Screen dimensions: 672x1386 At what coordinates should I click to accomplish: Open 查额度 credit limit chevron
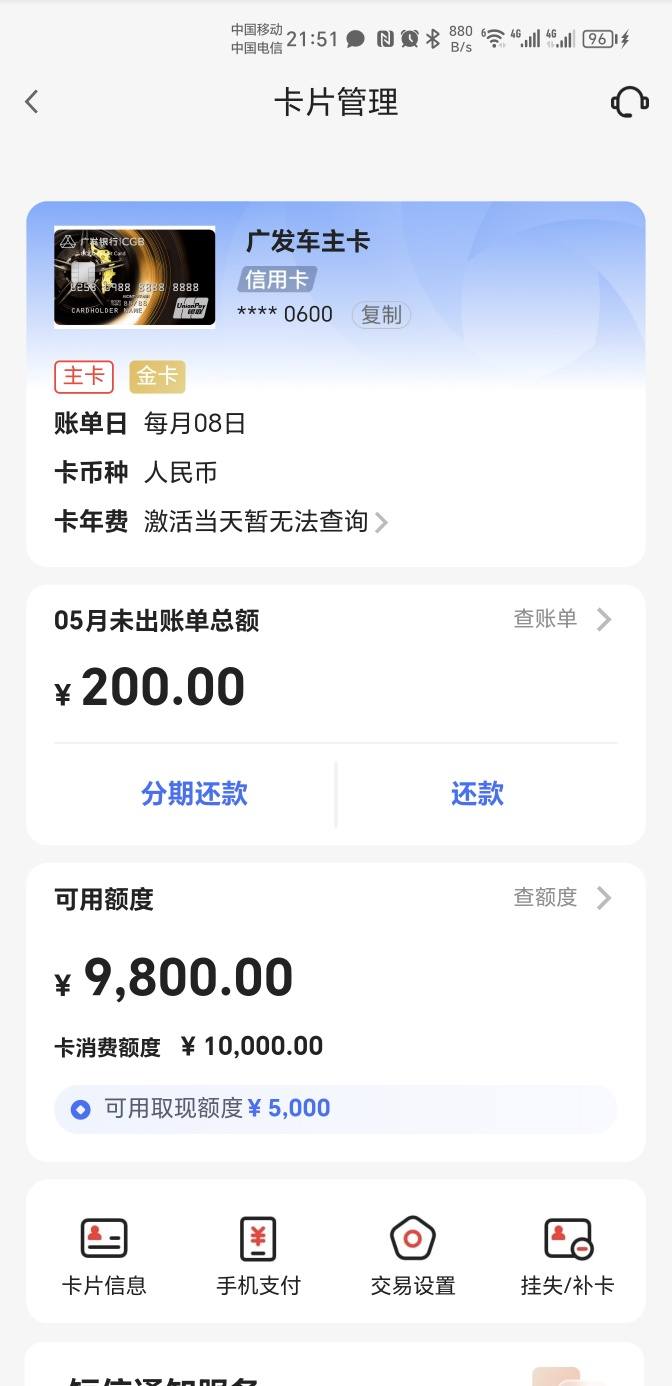point(604,898)
